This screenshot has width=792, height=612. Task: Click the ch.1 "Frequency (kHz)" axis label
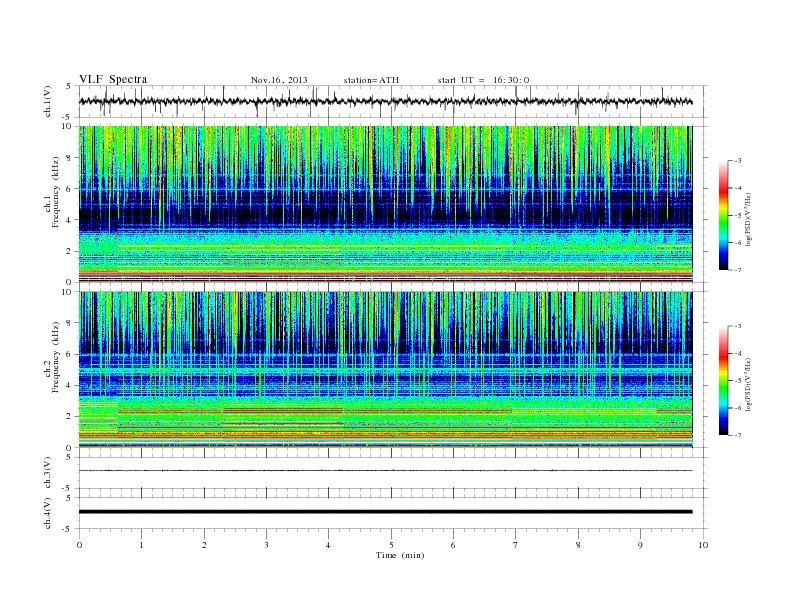(x=55, y=192)
